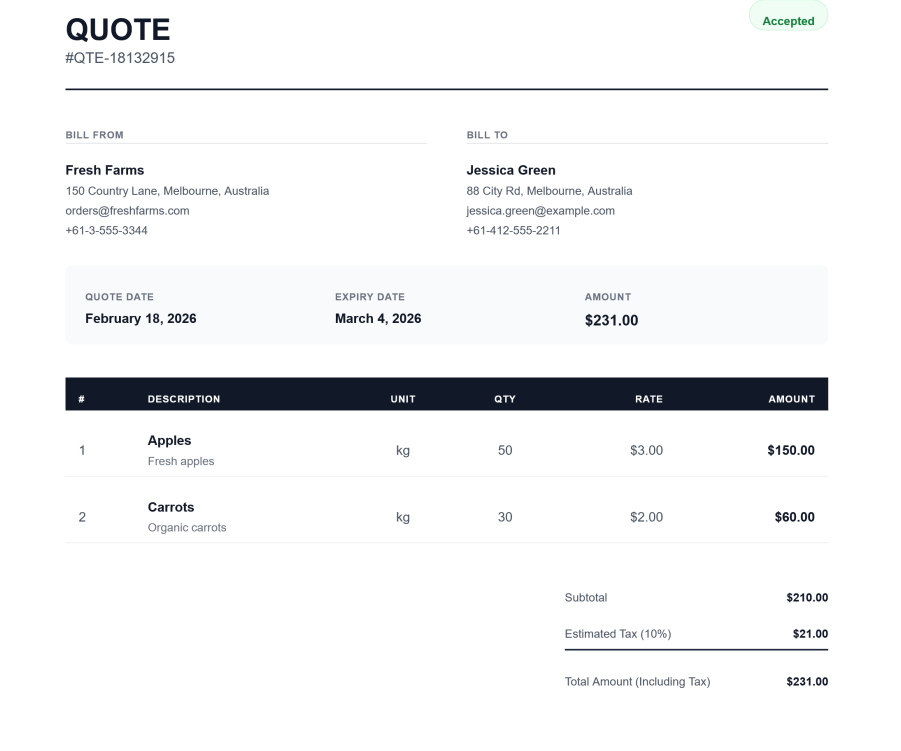The height and width of the screenshot is (751, 901).
Task: Click the Carrots quantity value 30
Action: coord(505,518)
